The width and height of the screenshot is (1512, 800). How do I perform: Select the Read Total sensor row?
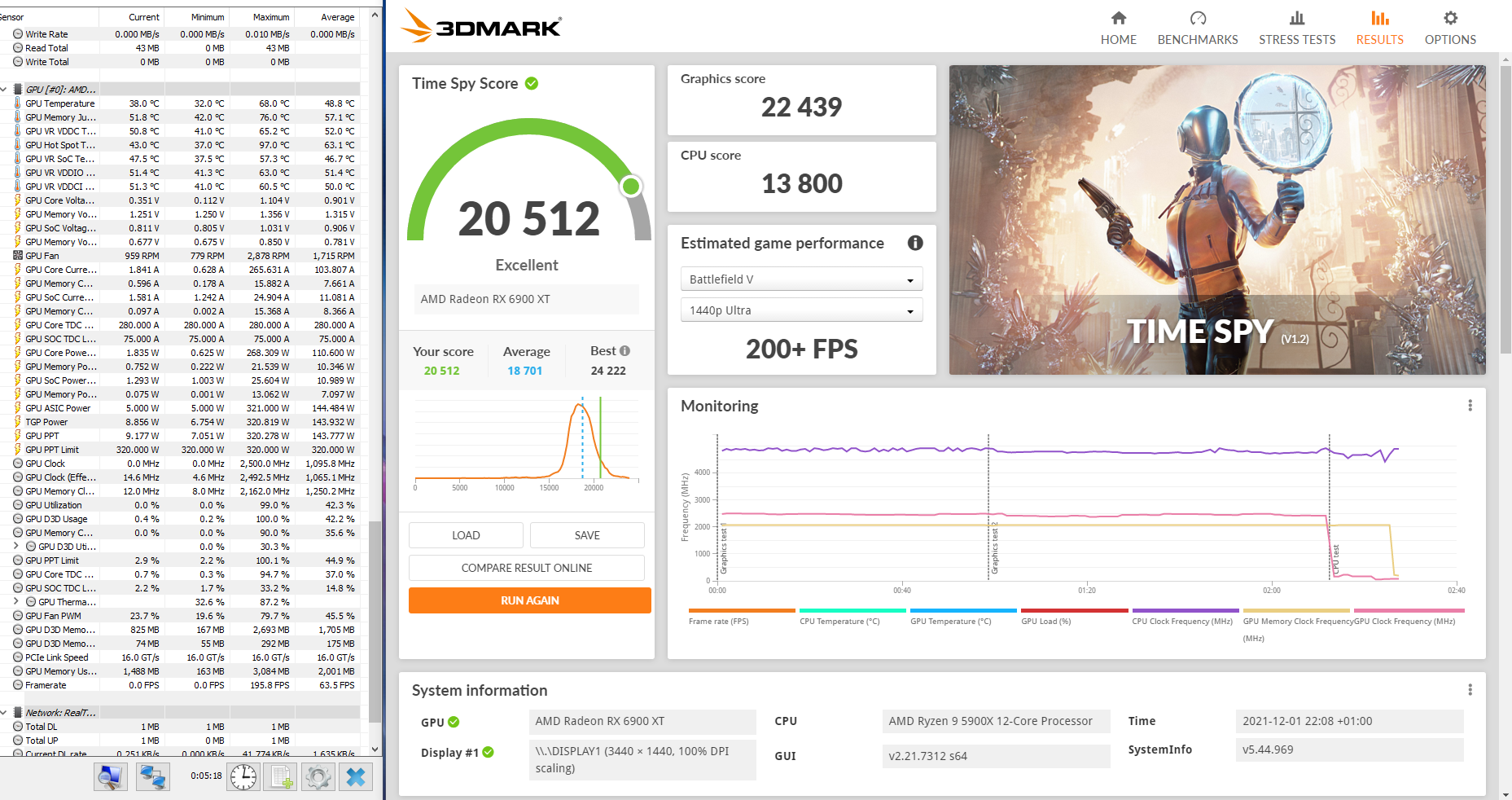pos(180,48)
